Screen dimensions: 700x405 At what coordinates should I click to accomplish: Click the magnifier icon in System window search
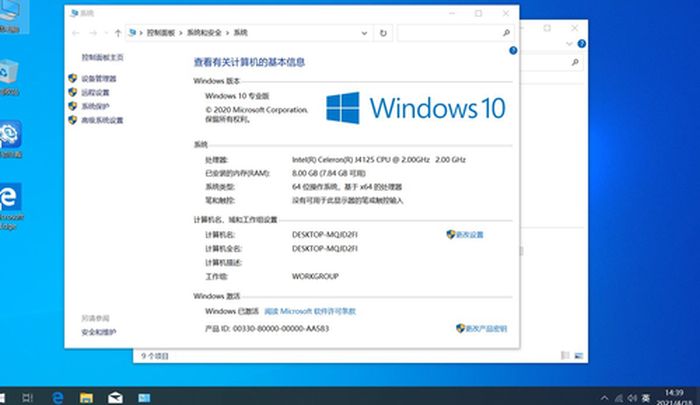pos(506,33)
